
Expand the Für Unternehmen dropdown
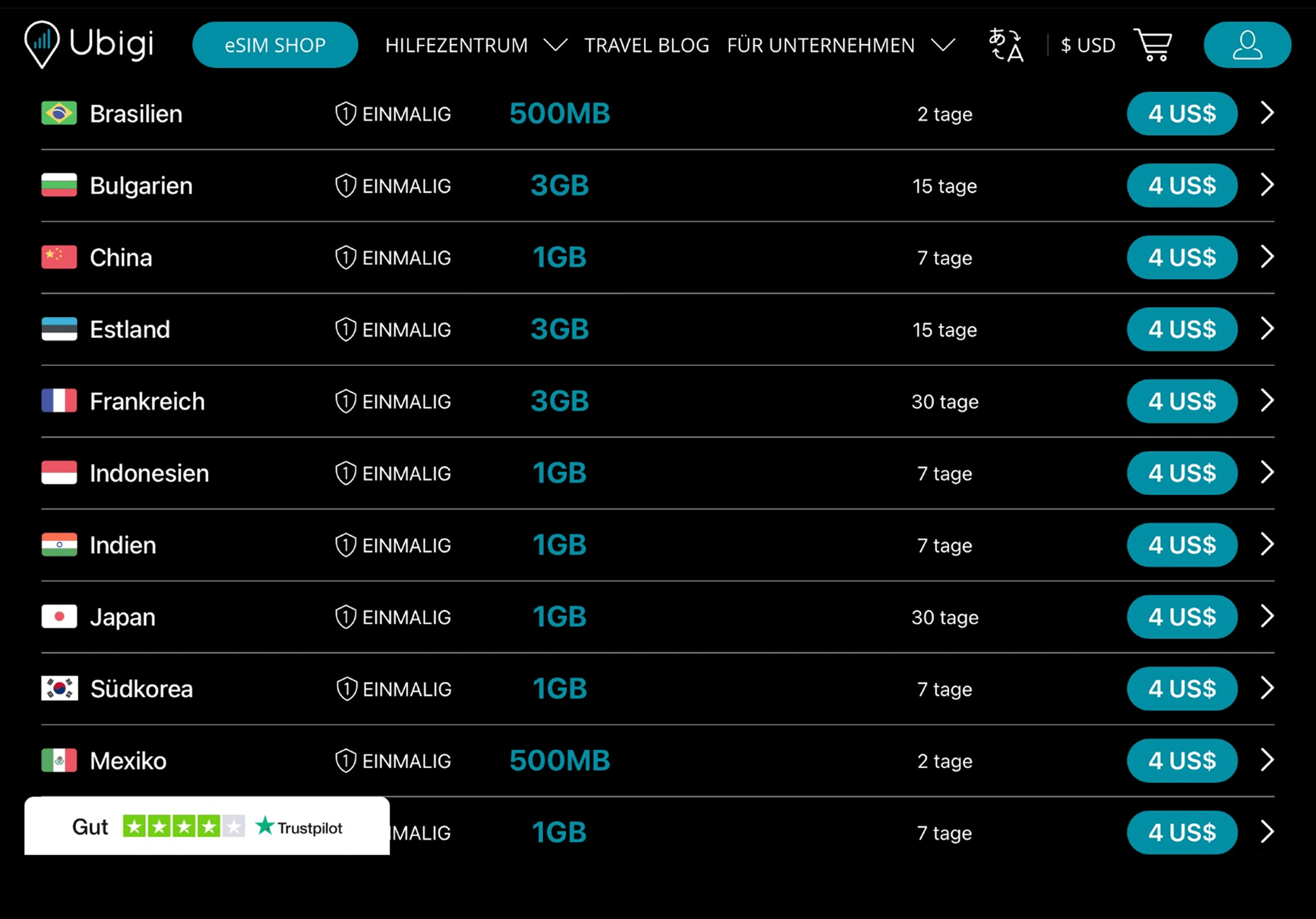pyautogui.click(x=942, y=45)
